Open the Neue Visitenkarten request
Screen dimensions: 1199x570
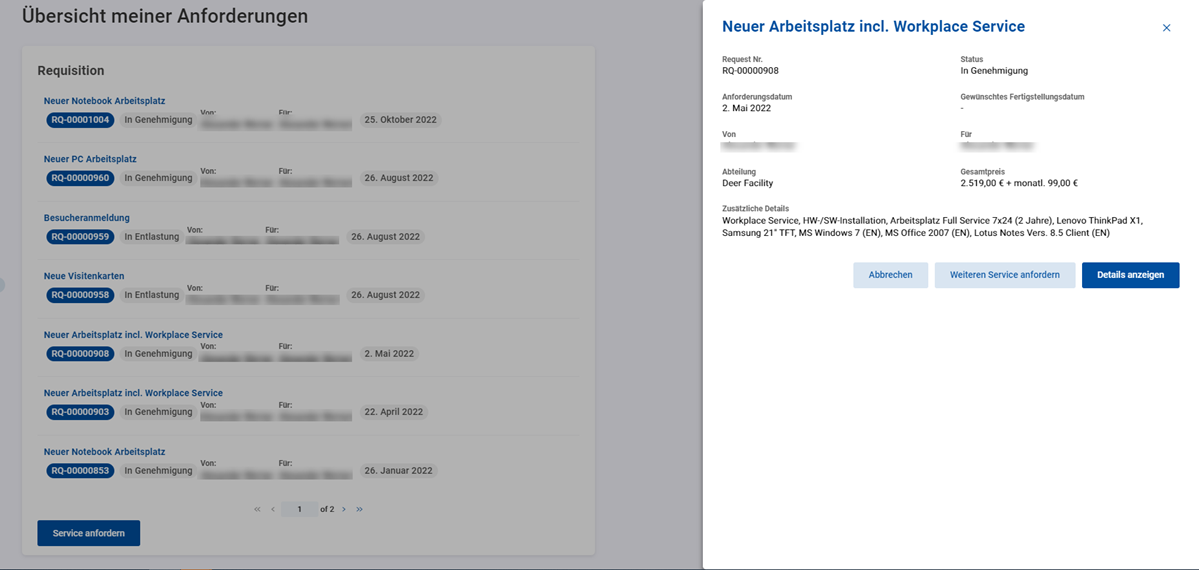84,275
